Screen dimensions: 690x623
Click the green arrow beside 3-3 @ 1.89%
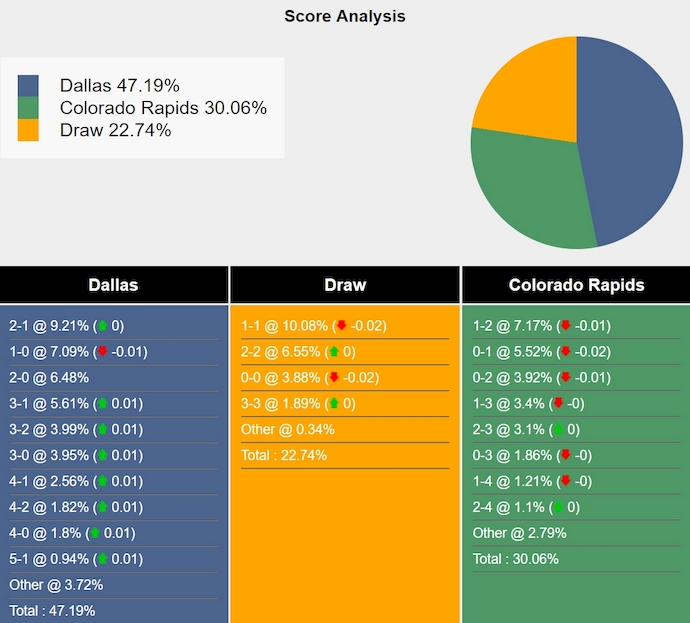333,404
